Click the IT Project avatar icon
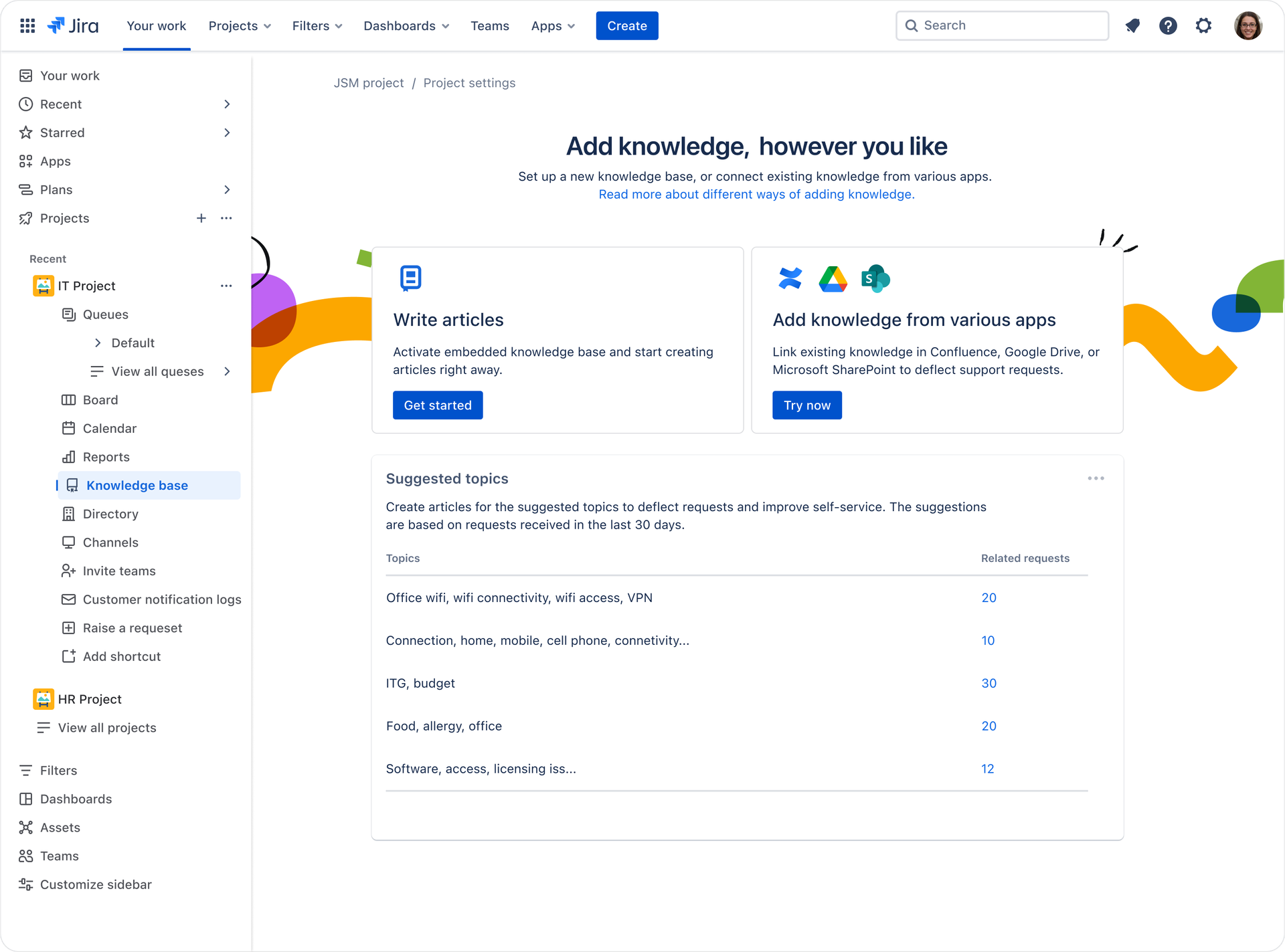1285x952 pixels. [44, 286]
